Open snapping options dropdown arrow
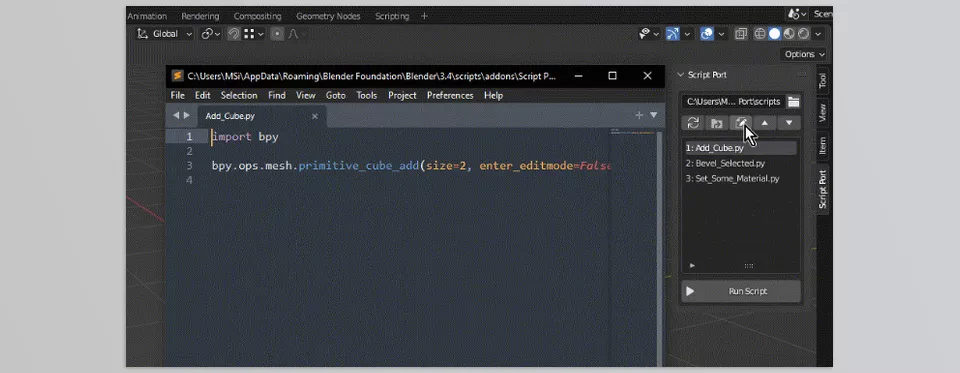Image resolution: width=960 pixels, height=373 pixels. coord(261,34)
